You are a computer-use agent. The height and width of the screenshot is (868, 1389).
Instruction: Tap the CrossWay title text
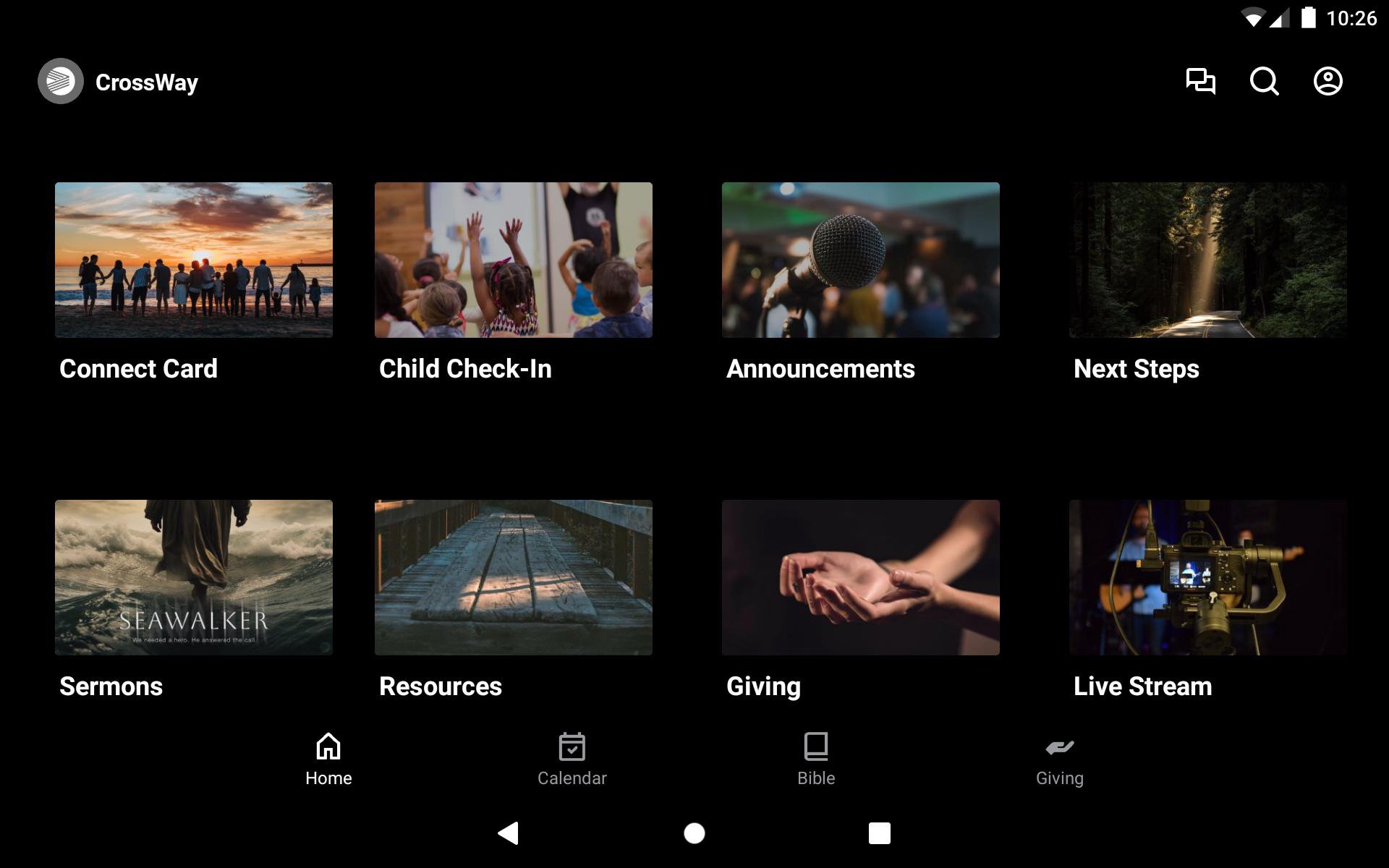[147, 82]
